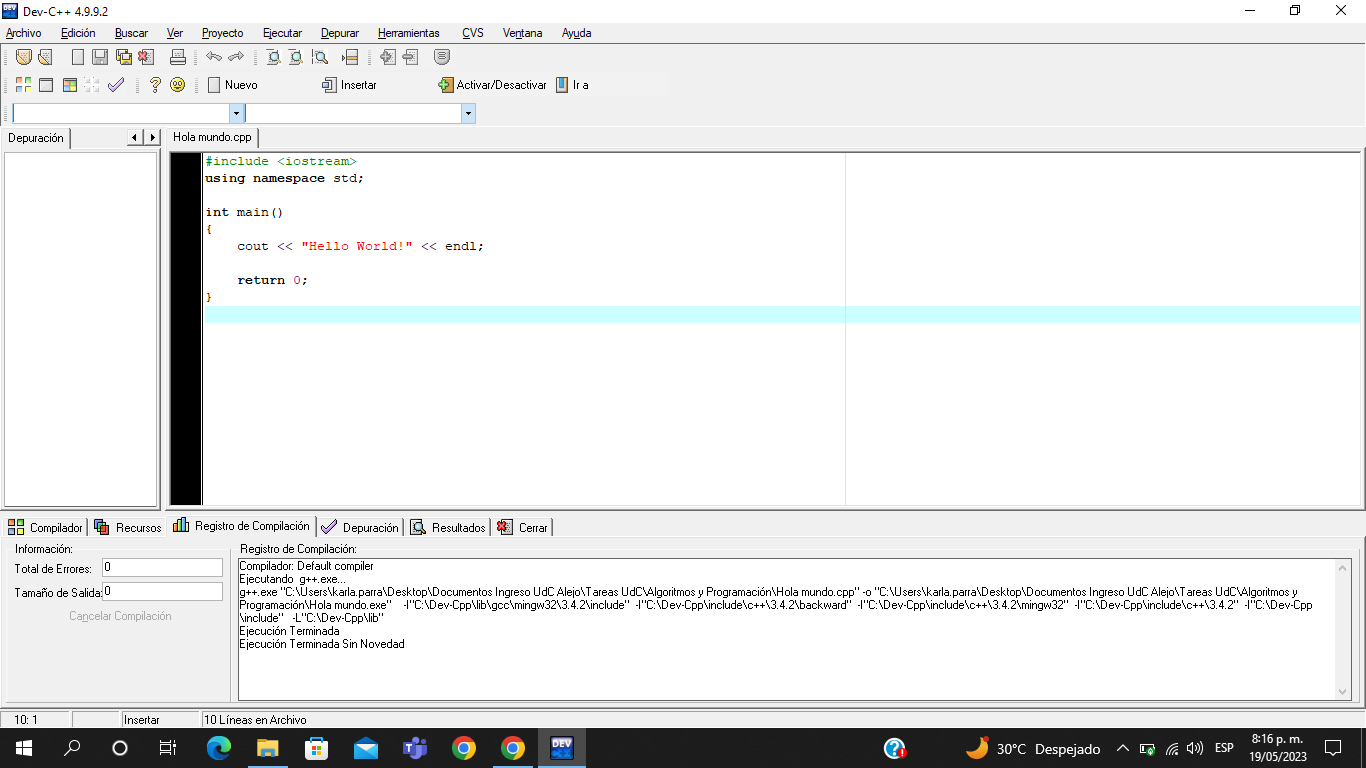
Task: Open the Ejecutar menu
Action: tap(282, 33)
